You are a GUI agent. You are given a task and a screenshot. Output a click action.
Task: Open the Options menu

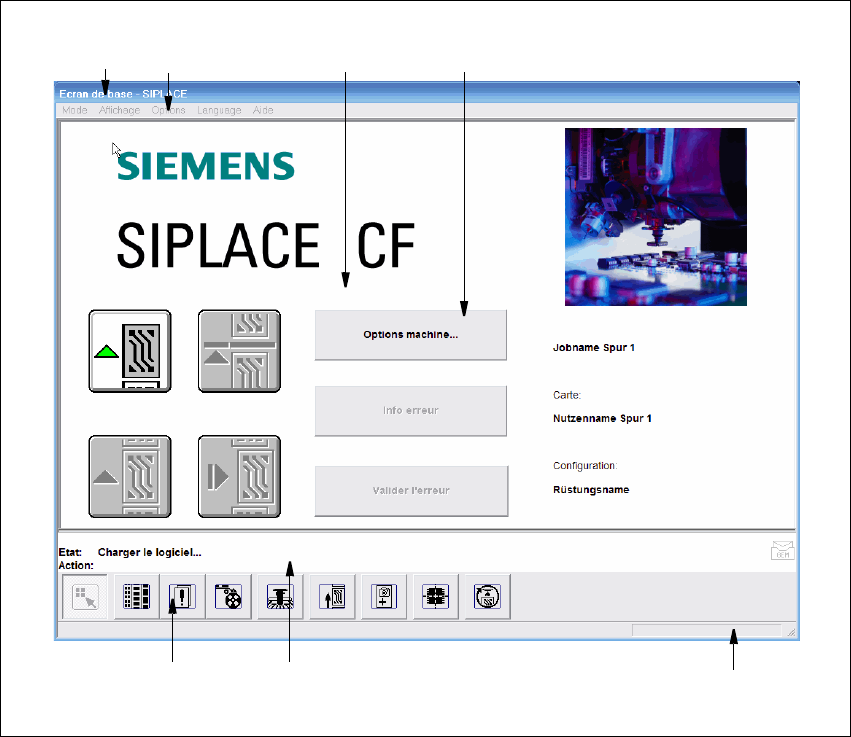click(168, 110)
